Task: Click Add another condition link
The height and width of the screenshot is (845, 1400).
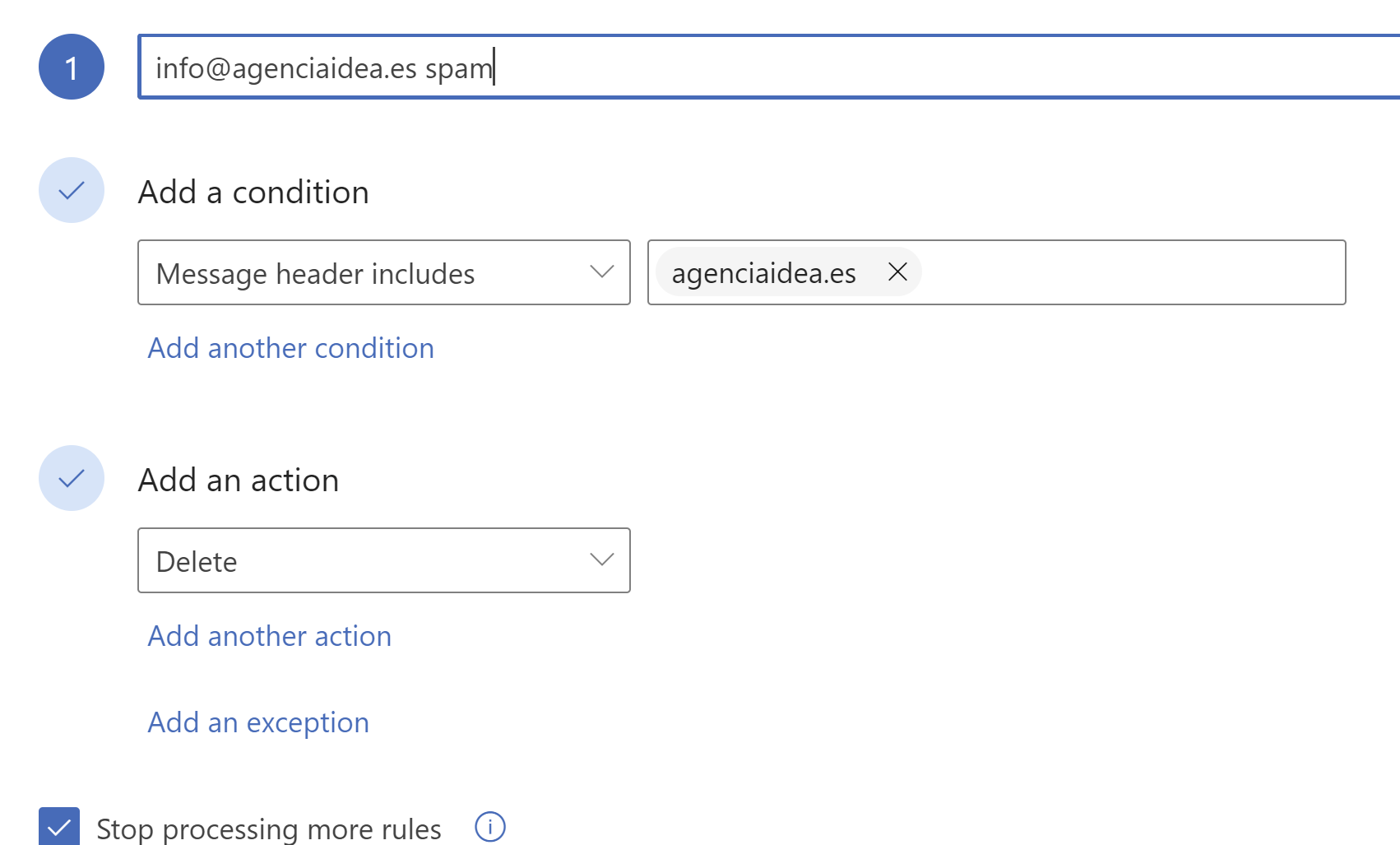Action: click(291, 348)
